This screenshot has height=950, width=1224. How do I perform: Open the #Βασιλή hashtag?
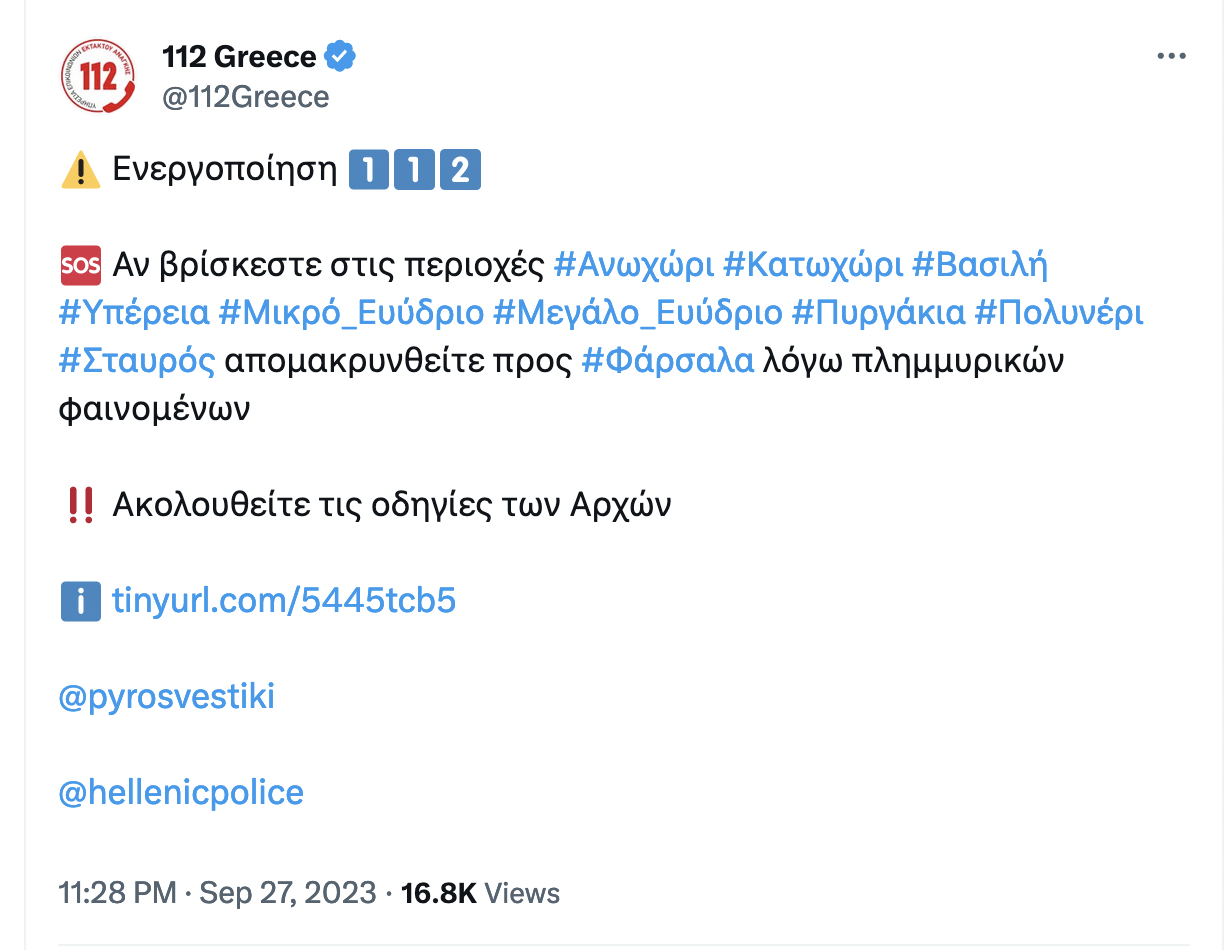pos(979,265)
